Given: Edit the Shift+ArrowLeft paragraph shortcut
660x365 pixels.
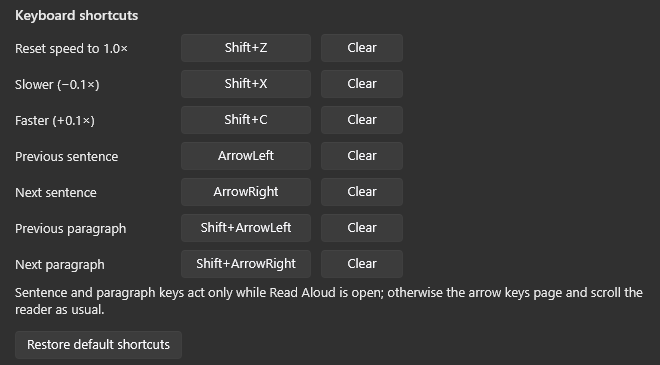Looking at the screenshot, I should [246, 228].
